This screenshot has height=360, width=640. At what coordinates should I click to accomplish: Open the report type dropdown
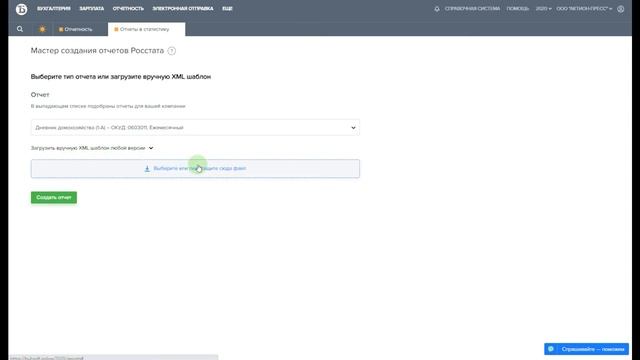tap(195, 128)
